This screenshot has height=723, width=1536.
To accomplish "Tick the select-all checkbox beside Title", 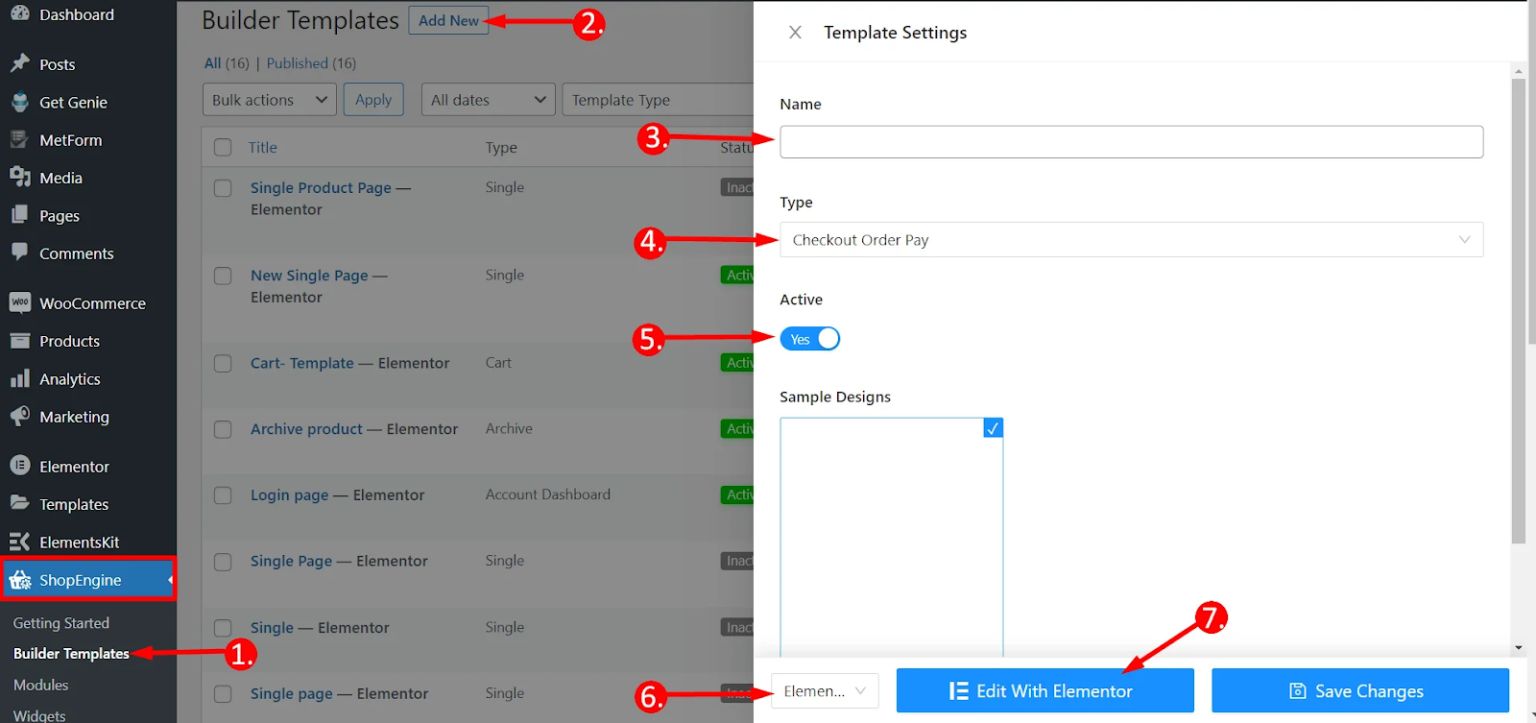I will [223, 148].
